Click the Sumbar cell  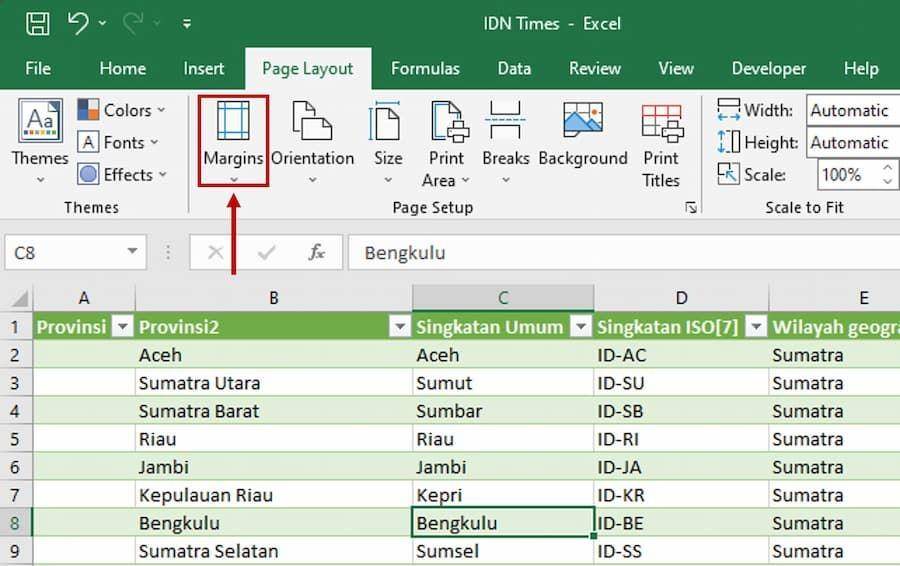(503, 411)
